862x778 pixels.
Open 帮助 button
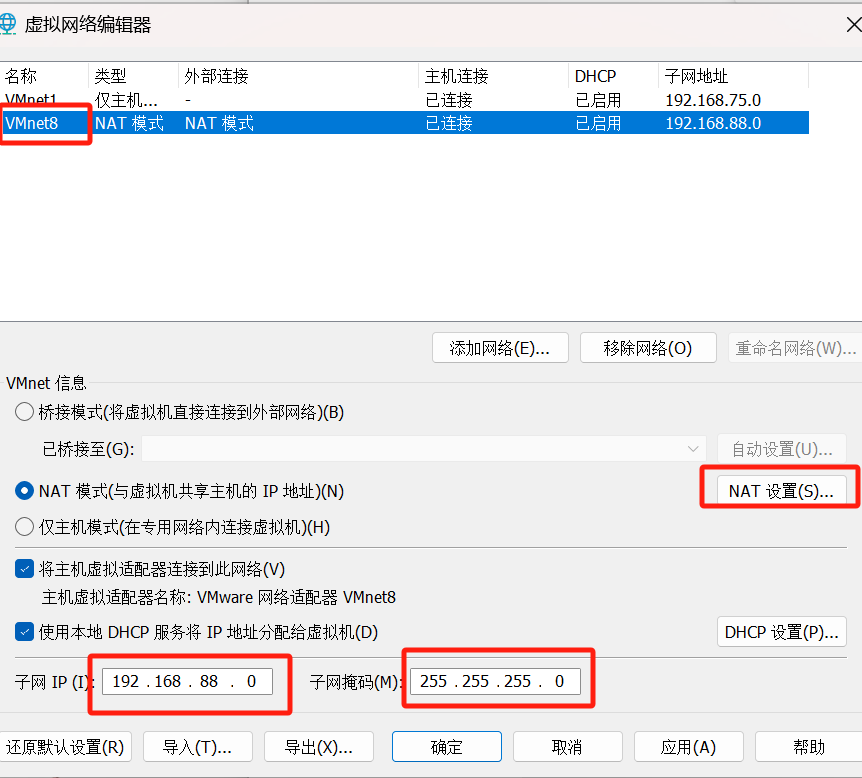tap(809, 747)
